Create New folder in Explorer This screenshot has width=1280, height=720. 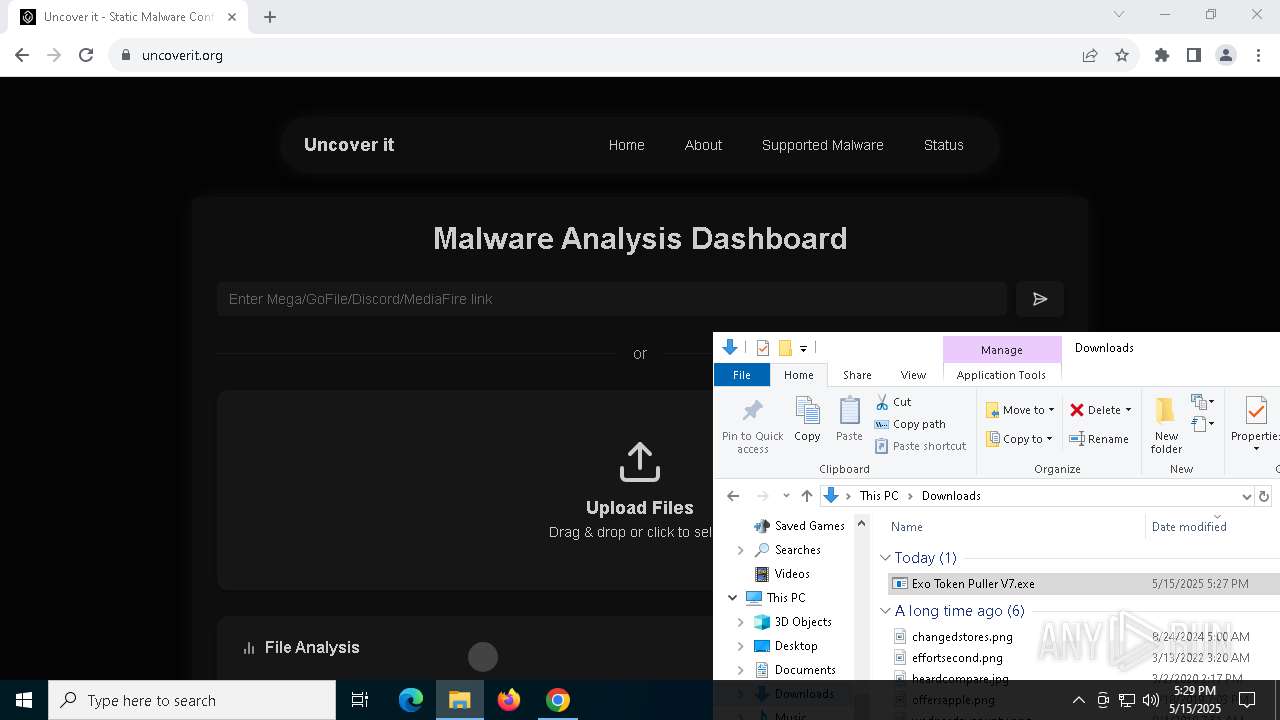pos(1166,425)
